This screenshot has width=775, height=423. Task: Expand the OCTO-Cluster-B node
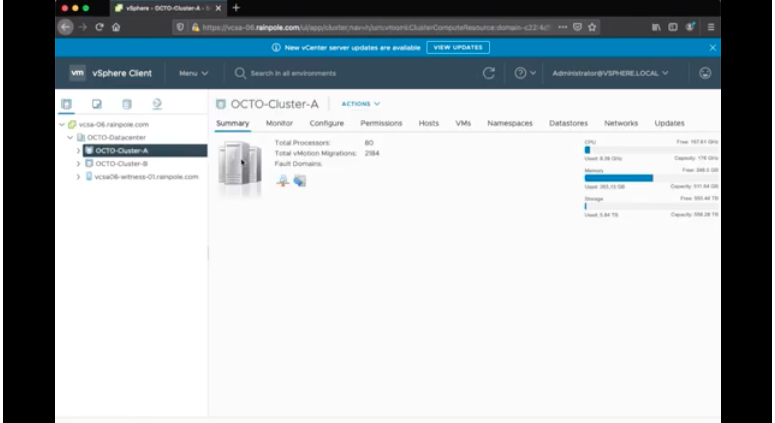point(78,164)
